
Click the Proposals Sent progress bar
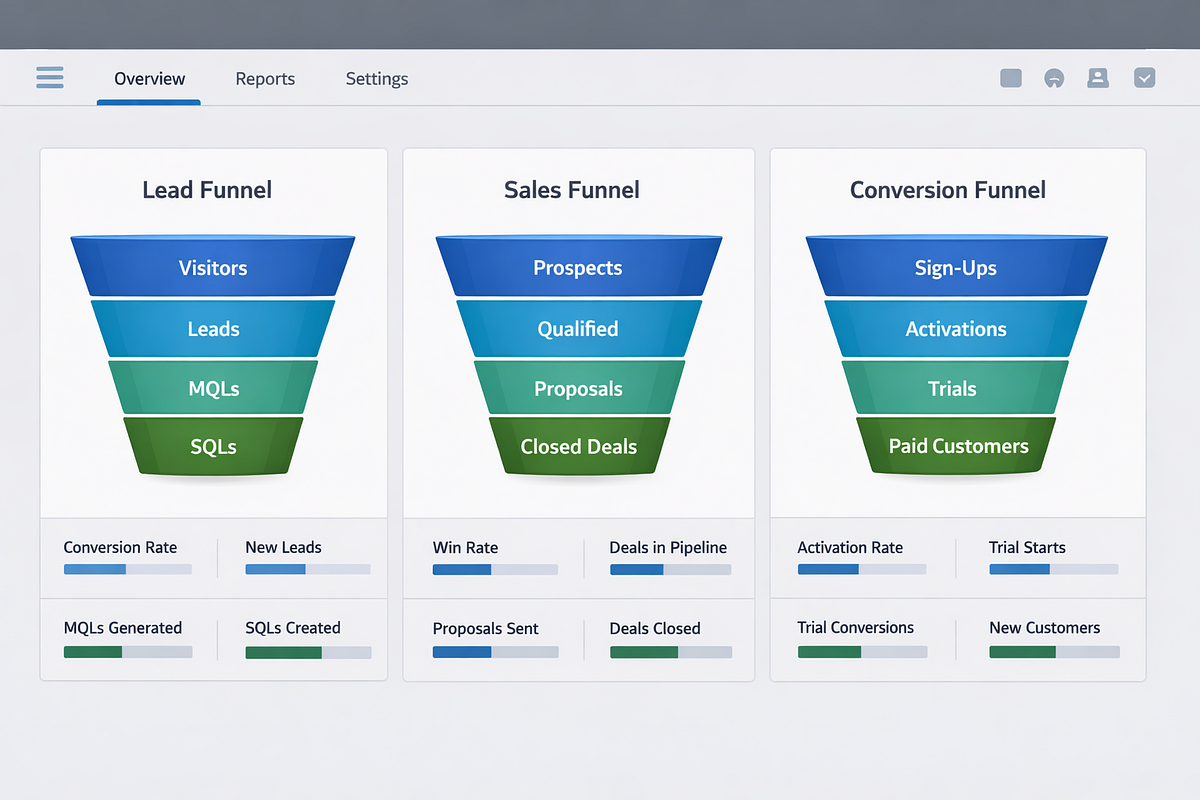495,651
